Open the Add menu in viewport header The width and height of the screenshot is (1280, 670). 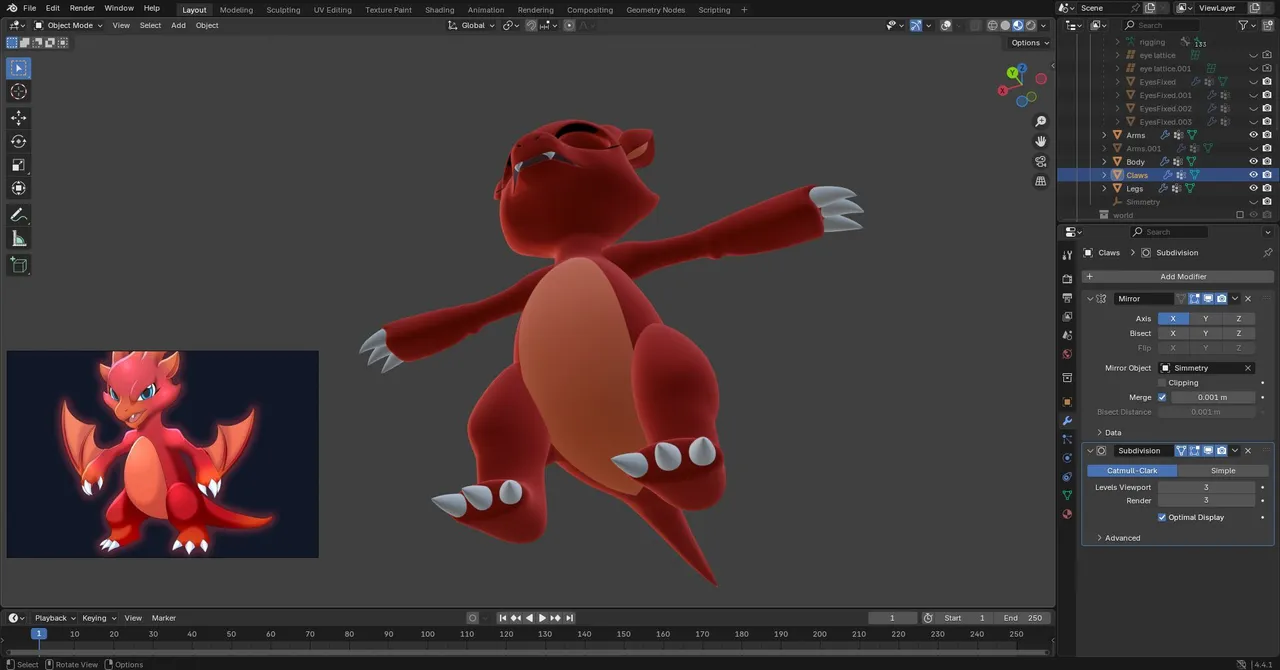point(178,25)
